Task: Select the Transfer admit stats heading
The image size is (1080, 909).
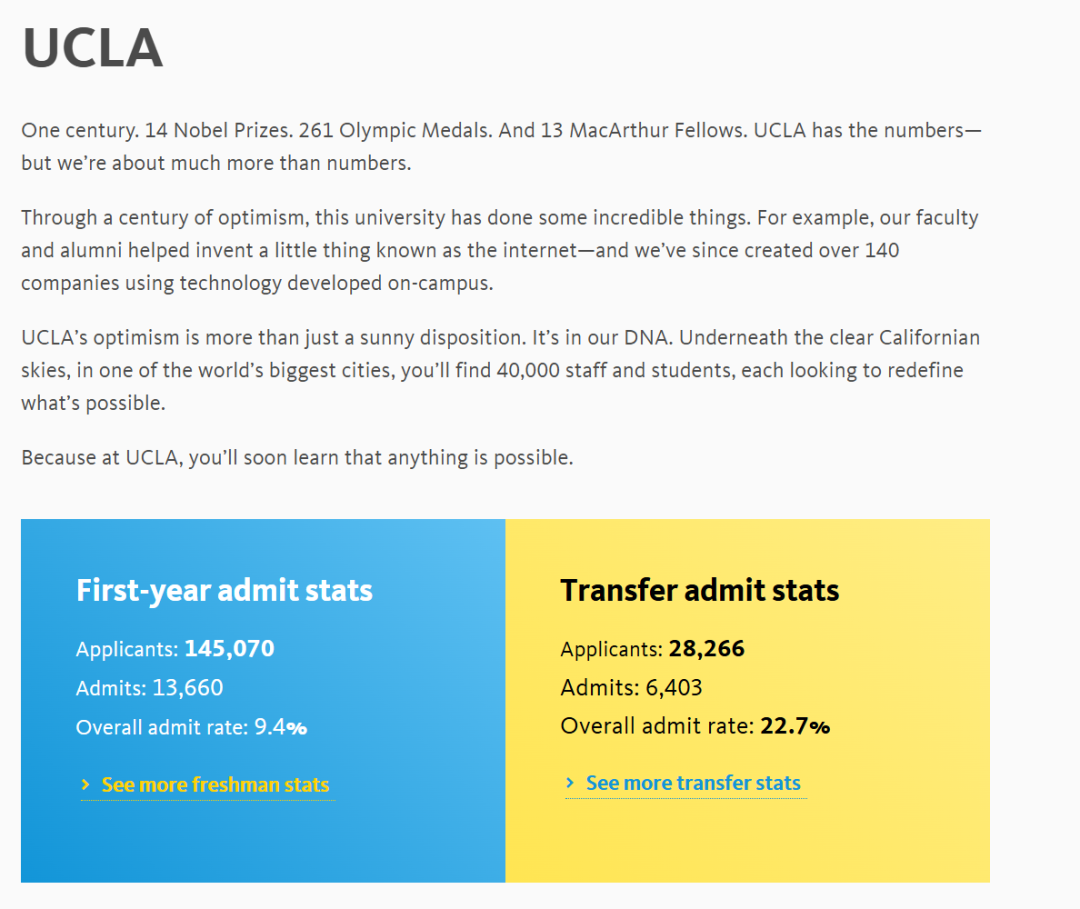Action: click(x=699, y=590)
